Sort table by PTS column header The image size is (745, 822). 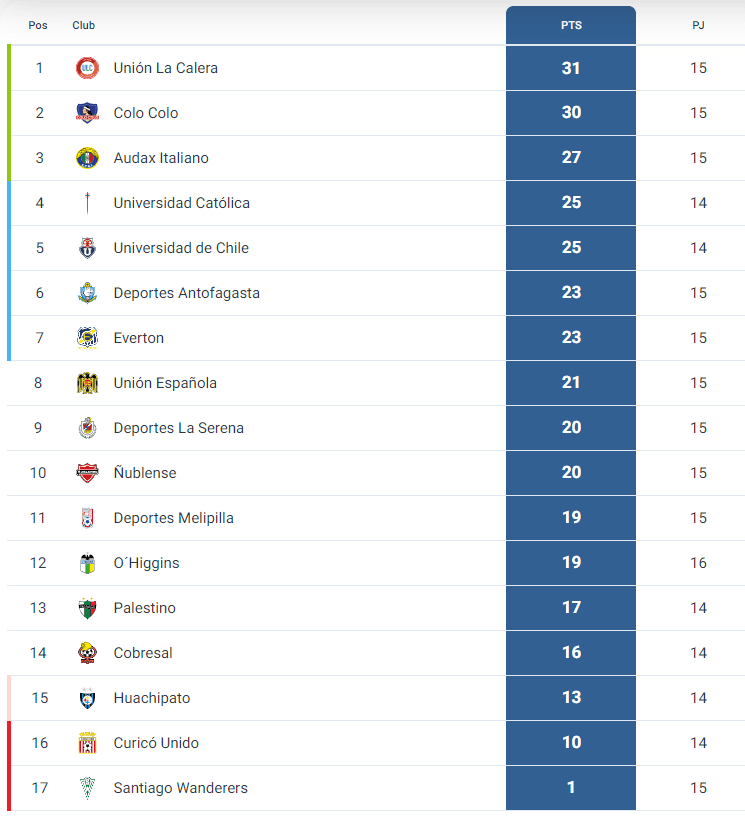[x=571, y=25]
